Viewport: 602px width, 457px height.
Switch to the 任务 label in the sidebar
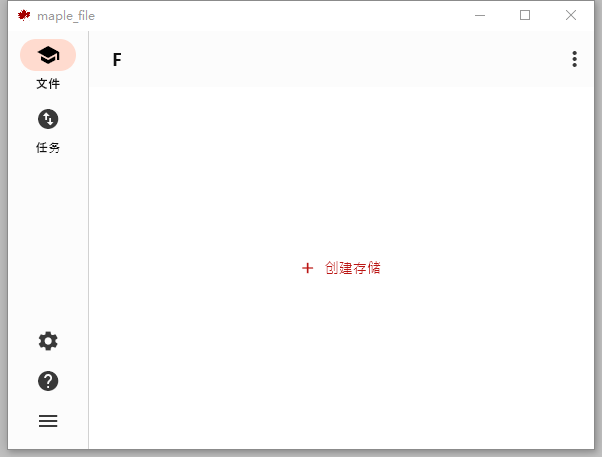pos(48,148)
